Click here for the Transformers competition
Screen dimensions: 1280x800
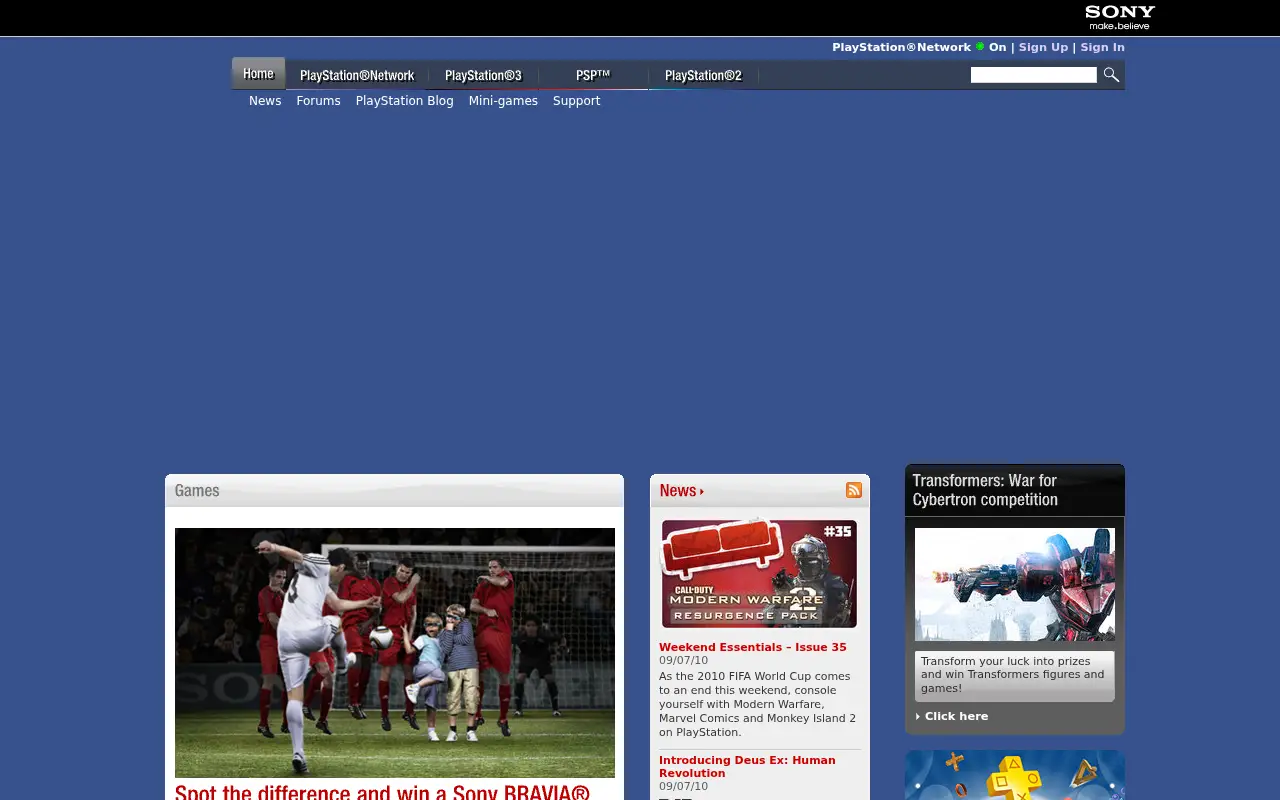[x=956, y=716]
